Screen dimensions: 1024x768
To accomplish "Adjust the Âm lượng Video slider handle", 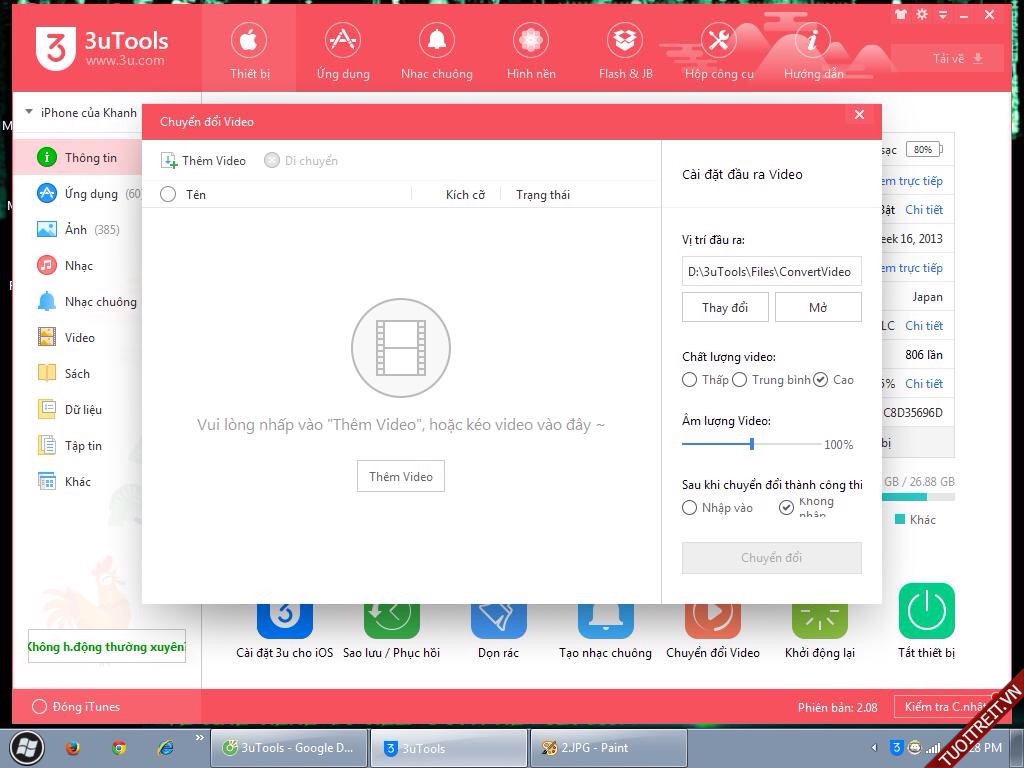I will (752, 444).
